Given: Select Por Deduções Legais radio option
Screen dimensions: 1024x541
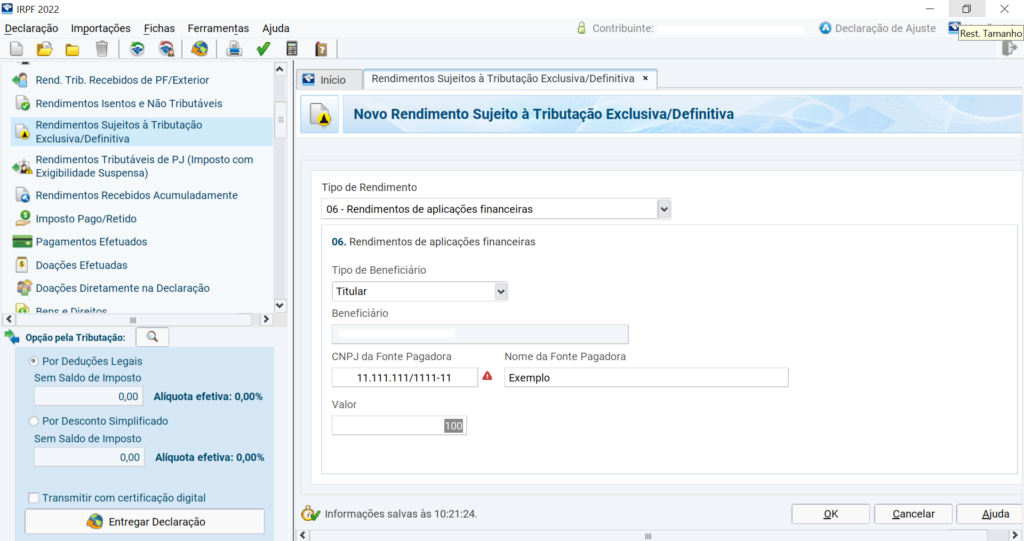Looking at the screenshot, I should tap(33, 361).
